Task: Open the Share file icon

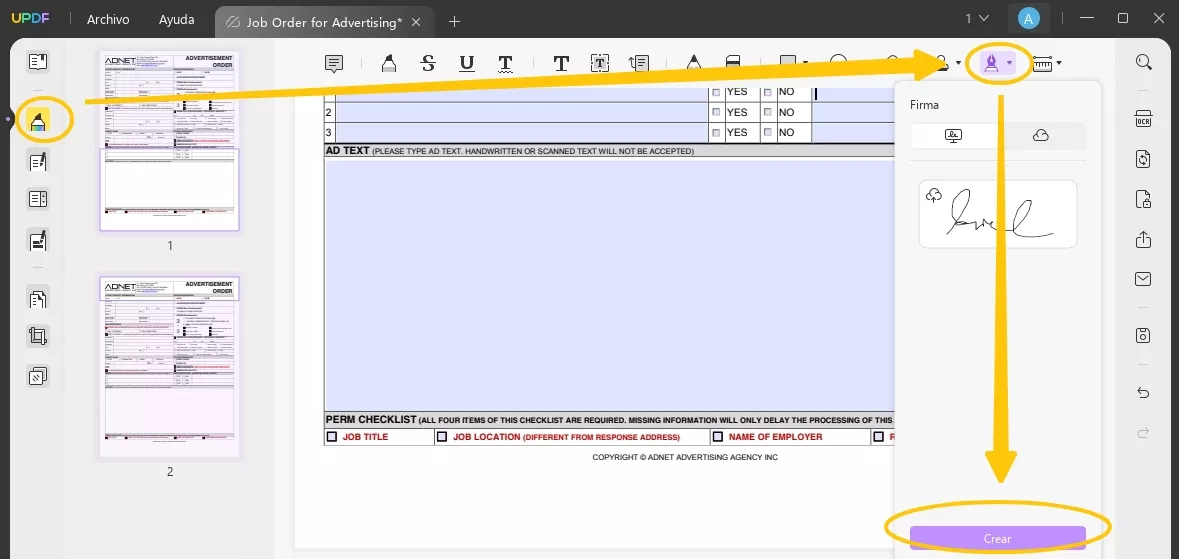Action: [x=1144, y=239]
